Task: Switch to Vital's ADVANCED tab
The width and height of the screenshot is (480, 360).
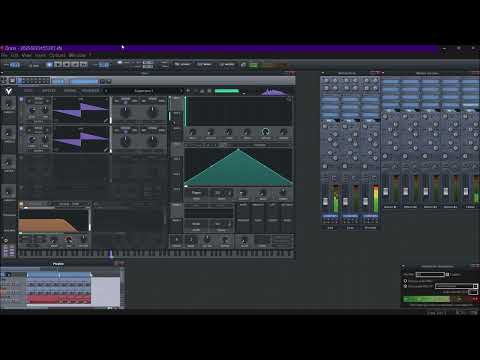Action: tap(90, 91)
